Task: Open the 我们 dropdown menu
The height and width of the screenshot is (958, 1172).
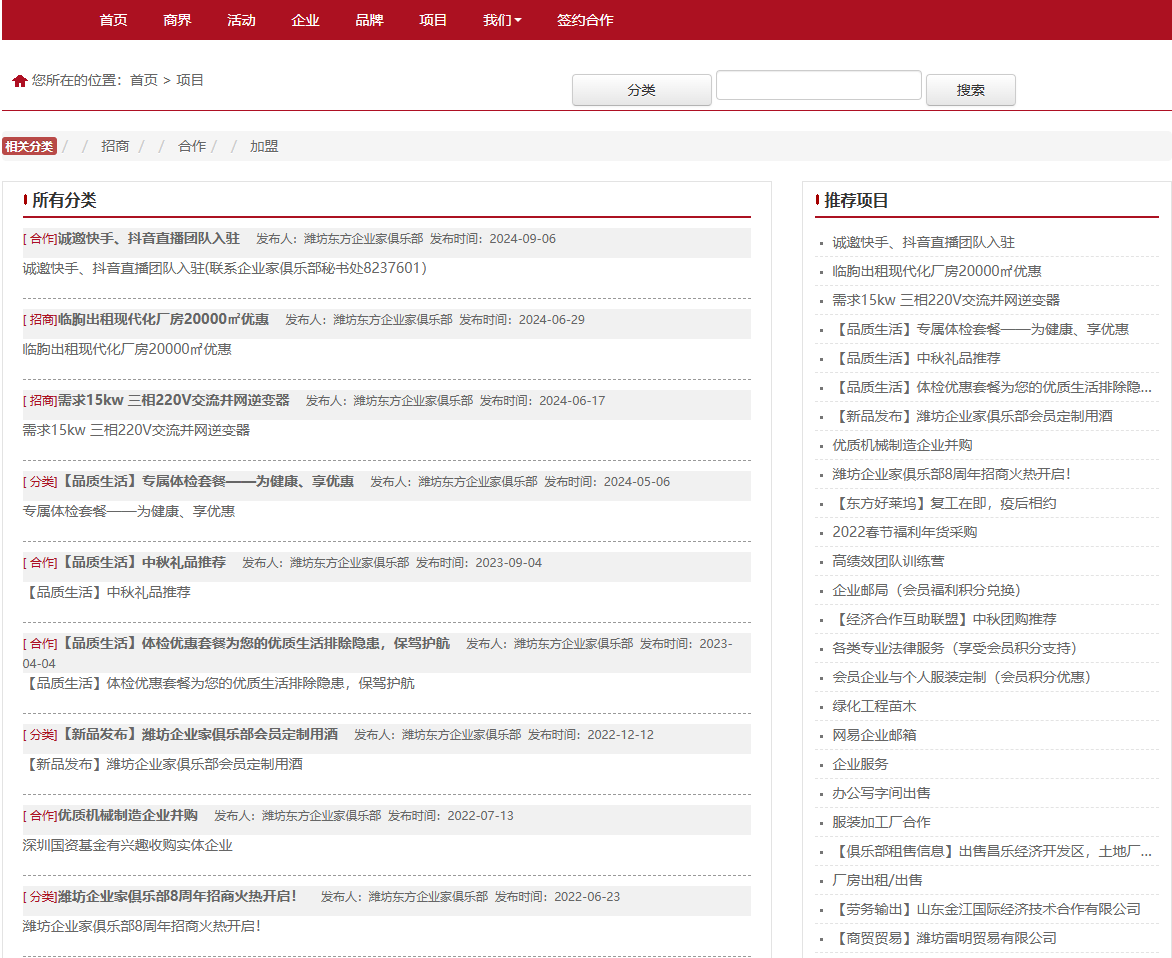Action: (x=500, y=20)
